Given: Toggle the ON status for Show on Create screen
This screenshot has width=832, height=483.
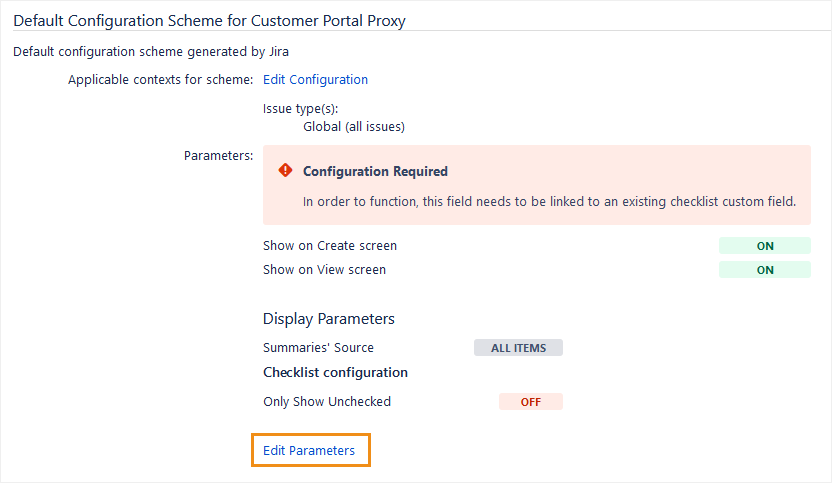Looking at the screenshot, I should 765,246.
